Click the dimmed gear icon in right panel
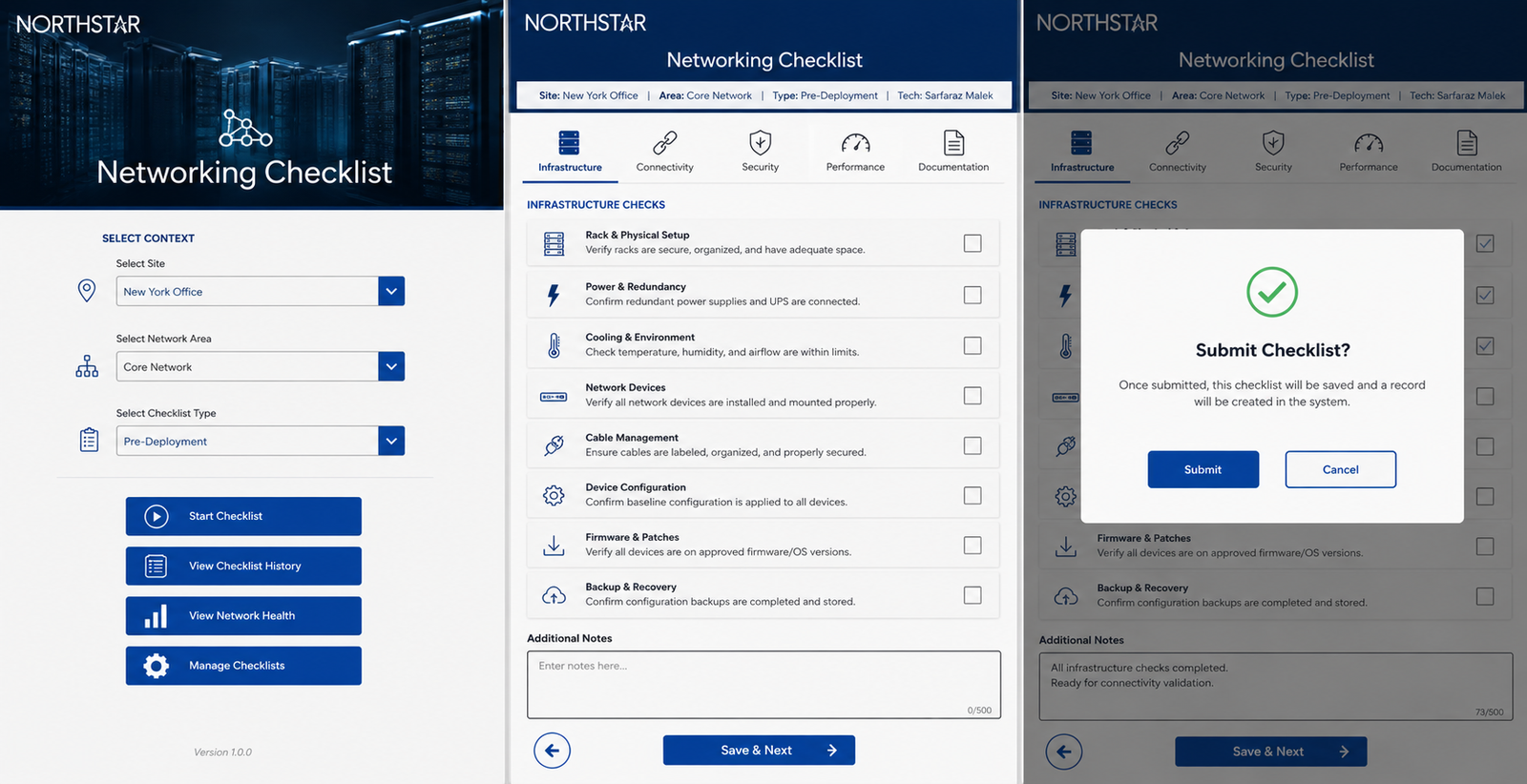The width and height of the screenshot is (1527, 784). coord(1066,496)
